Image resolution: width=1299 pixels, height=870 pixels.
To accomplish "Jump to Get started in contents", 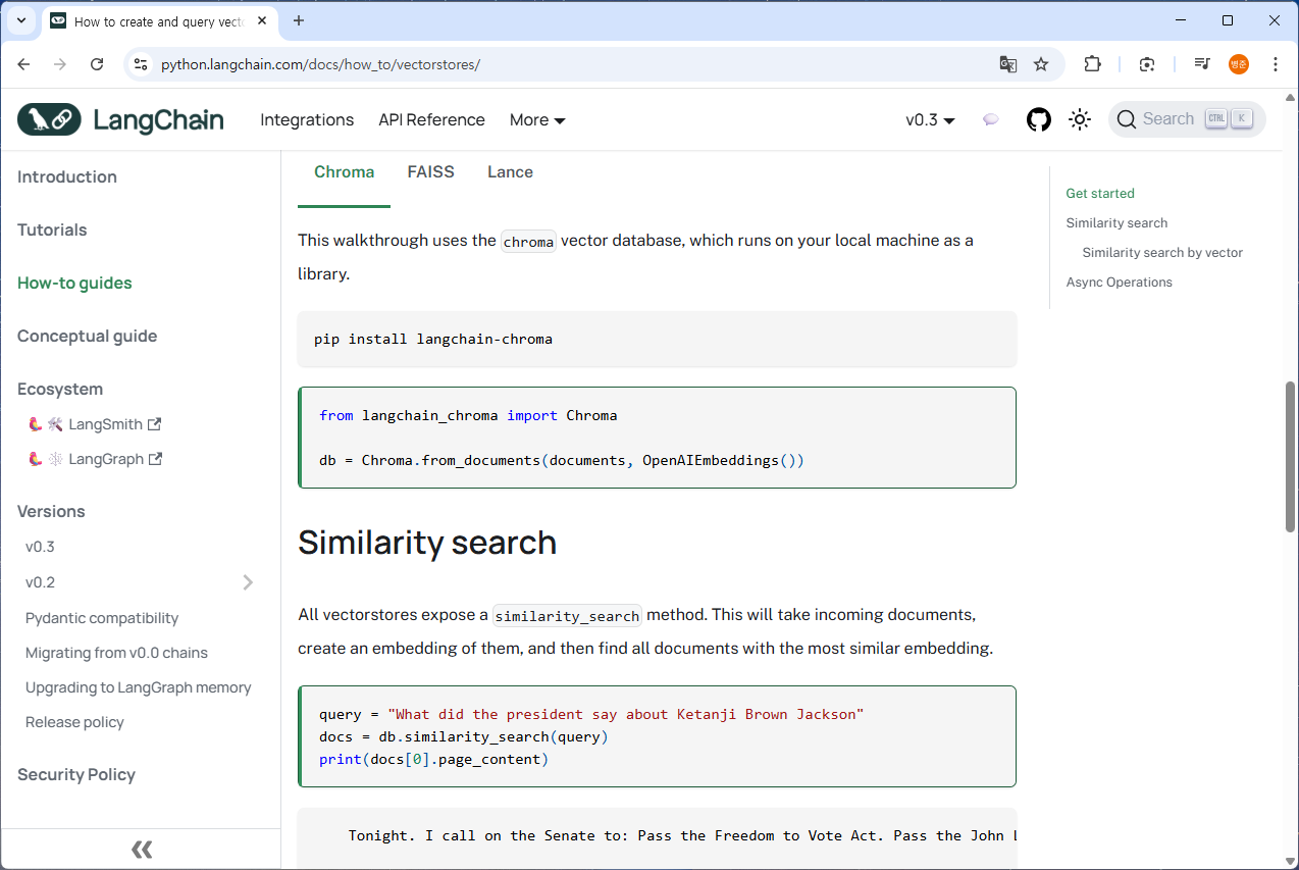I will click(x=1100, y=193).
